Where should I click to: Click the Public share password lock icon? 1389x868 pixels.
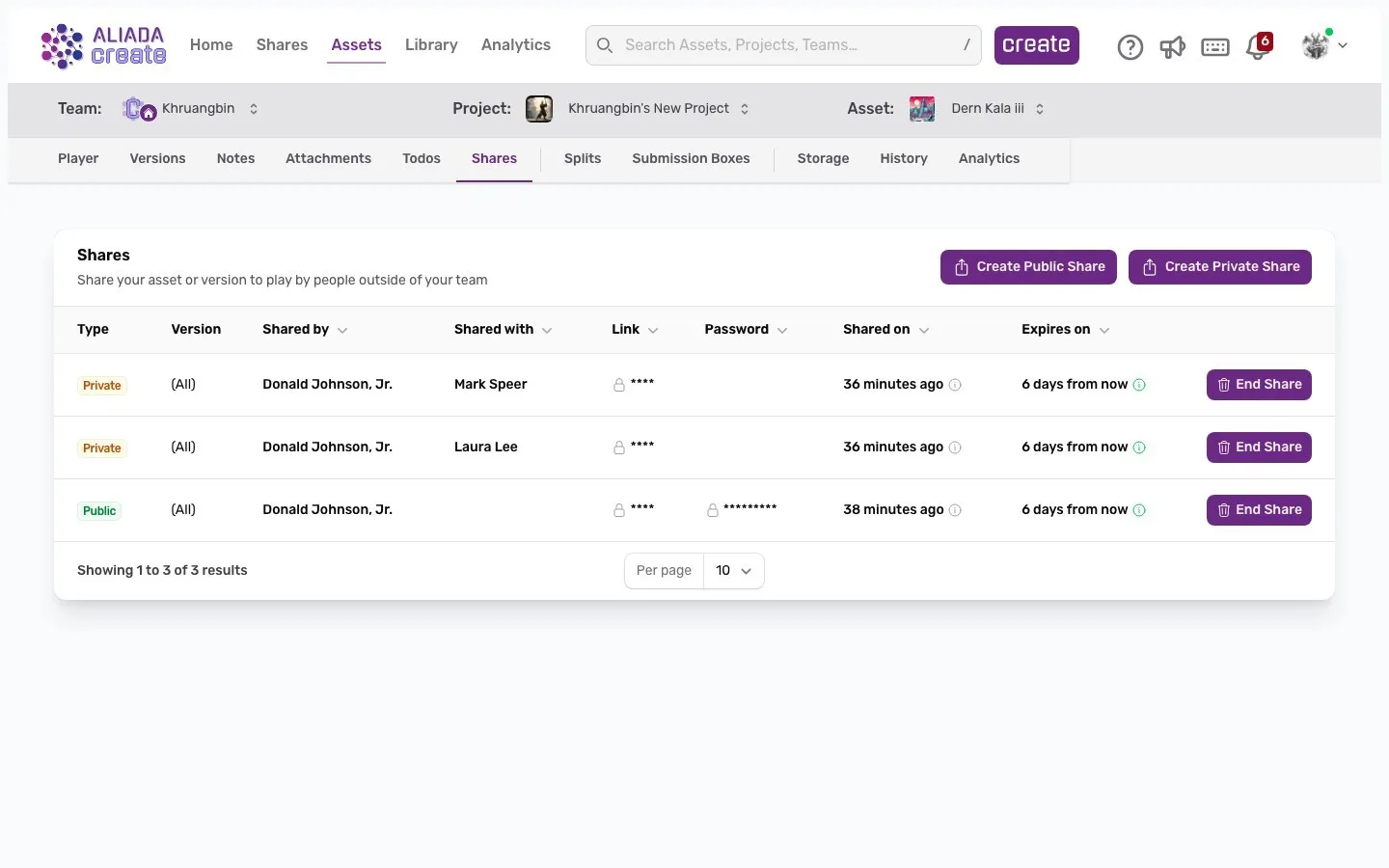coord(713,510)
